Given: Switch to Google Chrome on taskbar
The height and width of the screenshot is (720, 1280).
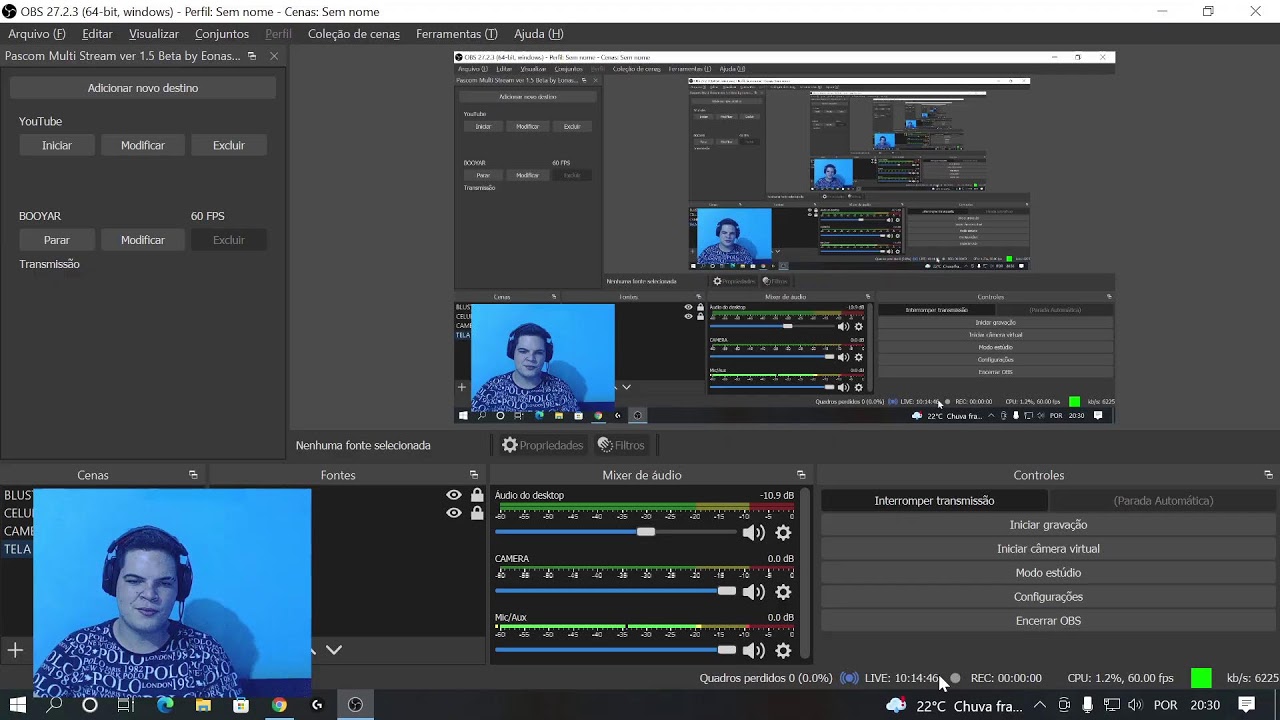Looking at the screenshot, I should (x=279, y=705).
